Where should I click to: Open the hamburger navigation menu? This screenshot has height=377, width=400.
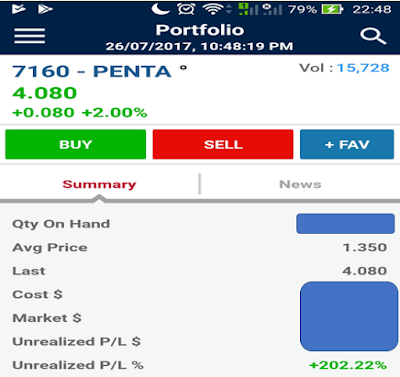tap(29, 36)
